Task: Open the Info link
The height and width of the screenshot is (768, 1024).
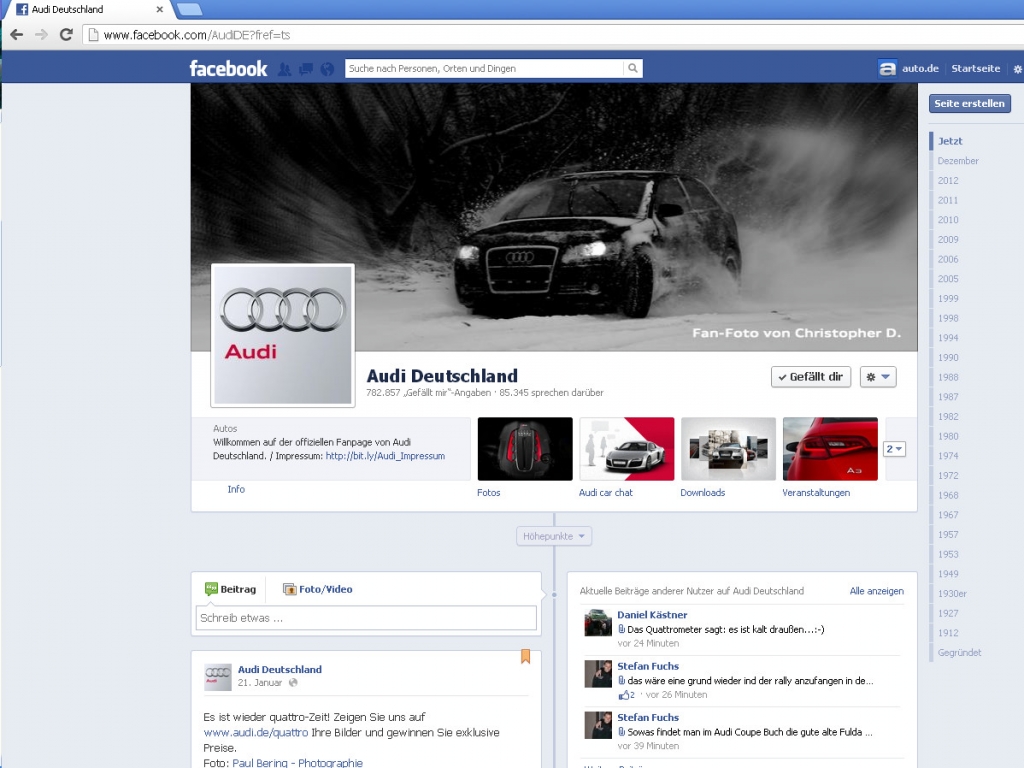Action: (x=236, y=489)
